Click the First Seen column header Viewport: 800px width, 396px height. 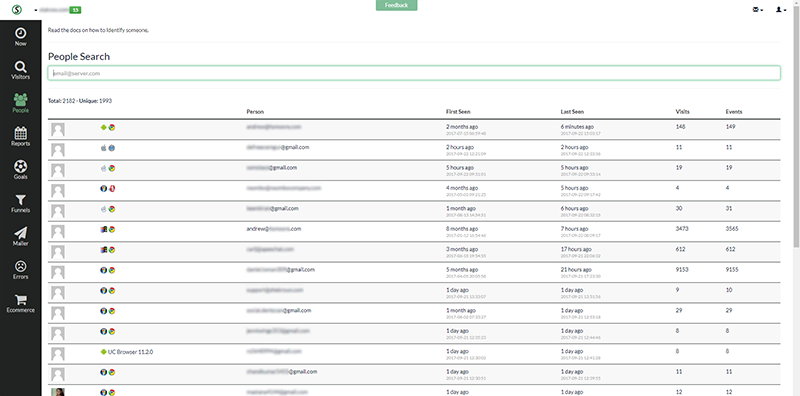click(458, 112)
